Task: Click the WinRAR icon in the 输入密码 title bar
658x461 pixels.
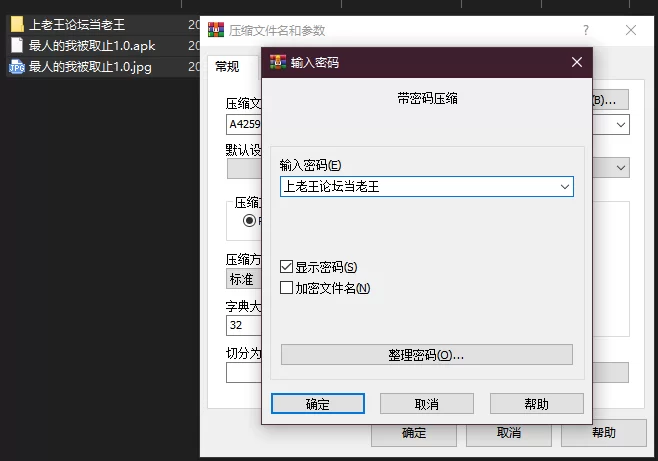Action: (277, 63)
